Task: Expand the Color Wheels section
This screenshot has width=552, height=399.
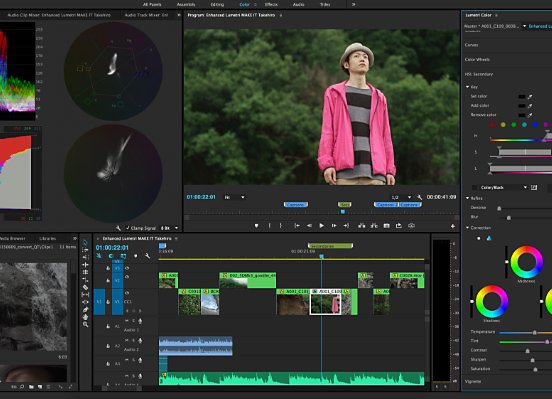Action: click(477, 60)
